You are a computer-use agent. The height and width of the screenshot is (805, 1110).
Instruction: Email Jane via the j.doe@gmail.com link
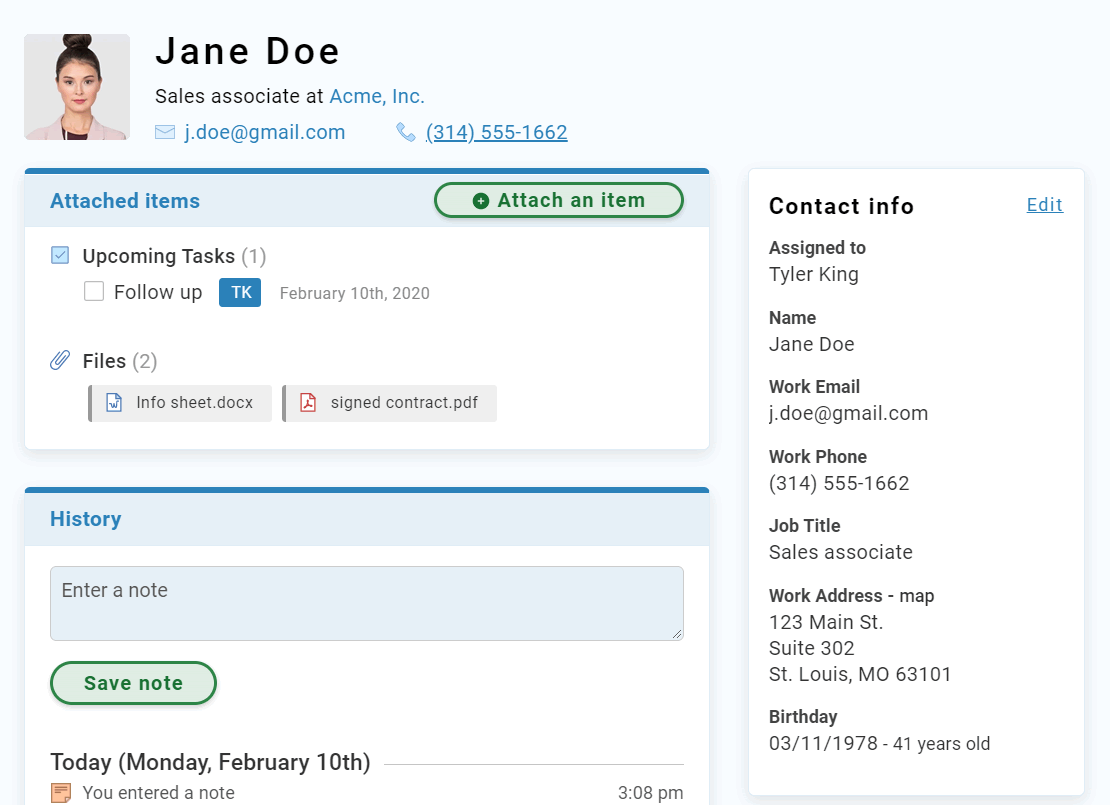pyautogui.click(x=264, y=131)
